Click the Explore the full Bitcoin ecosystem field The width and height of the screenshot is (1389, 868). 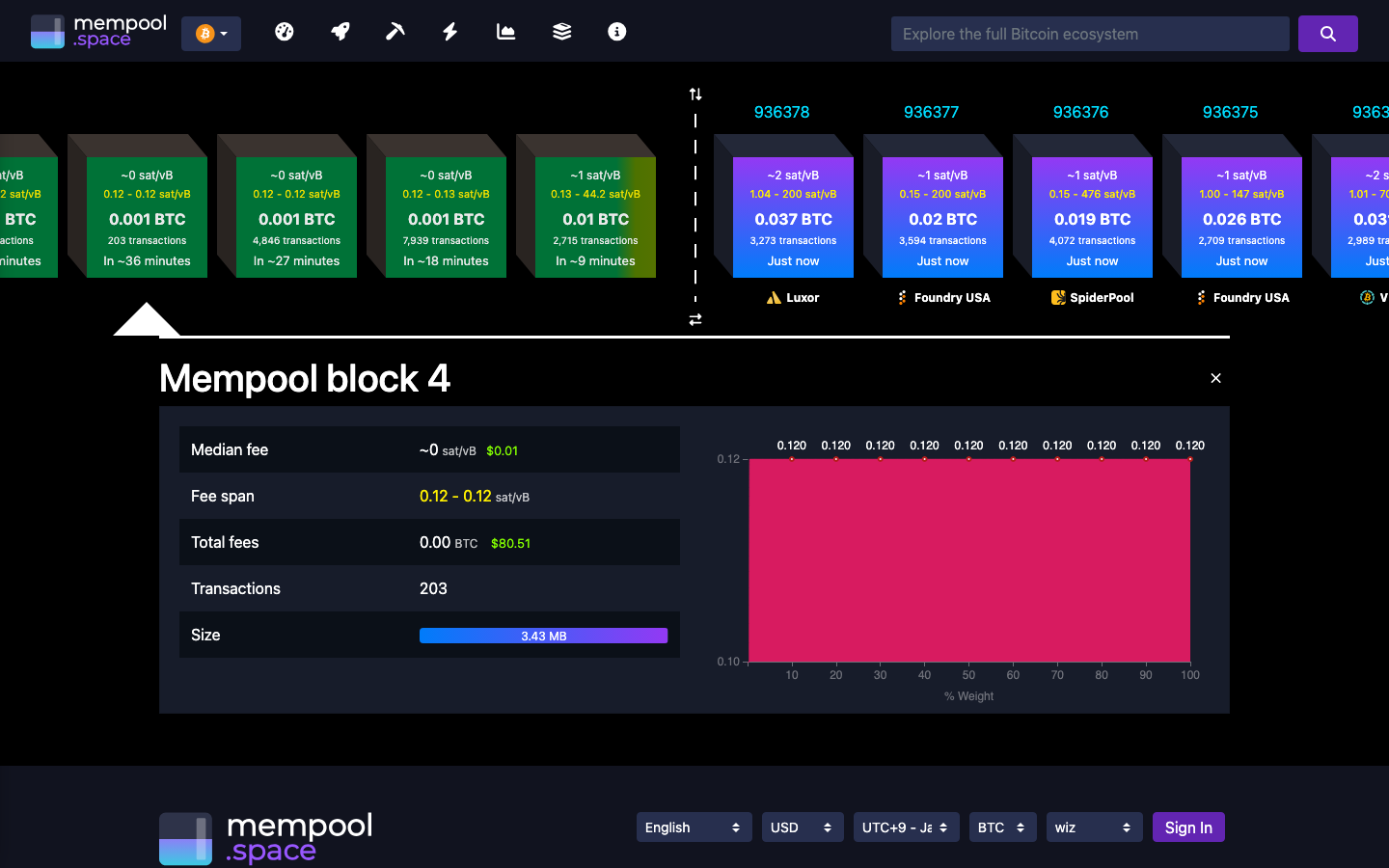click(1090, 33)
